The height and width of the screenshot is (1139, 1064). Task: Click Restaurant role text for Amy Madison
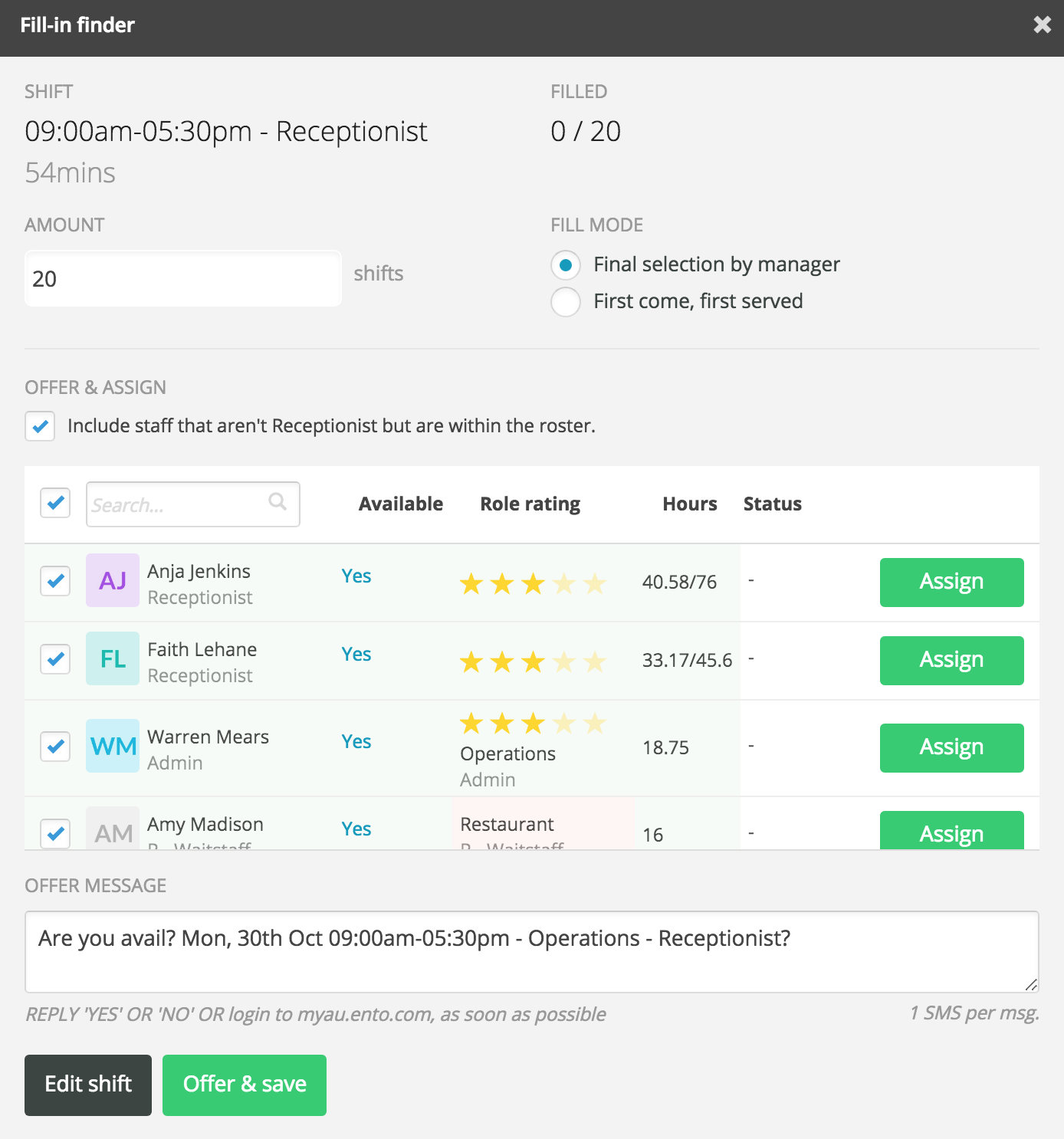coord(507,824)
